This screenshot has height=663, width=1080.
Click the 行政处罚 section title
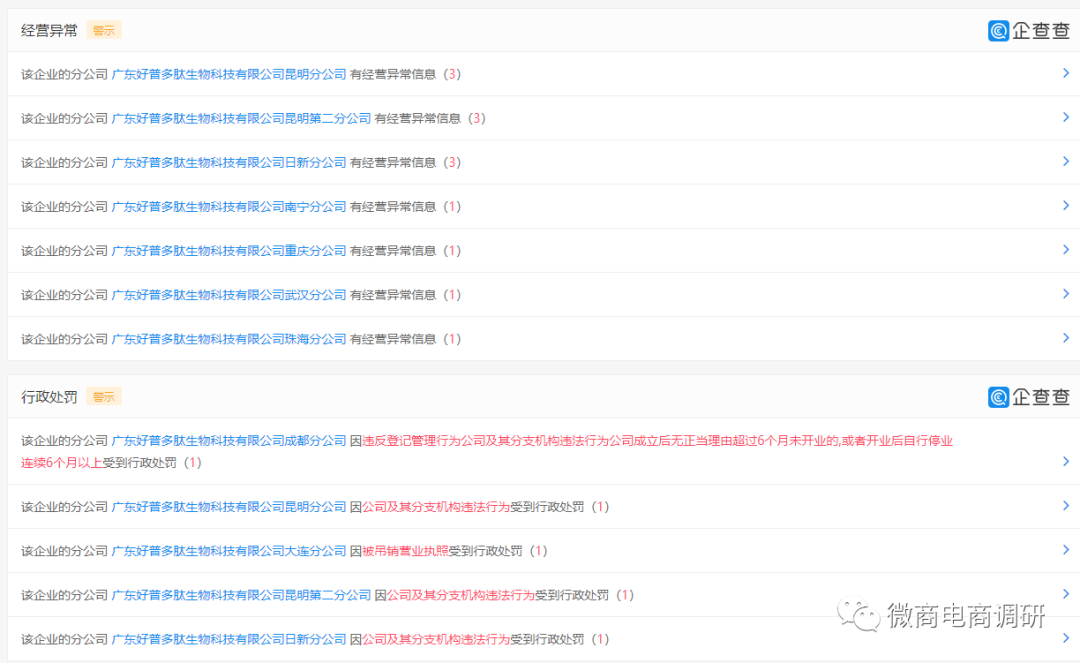click(49, 397)
